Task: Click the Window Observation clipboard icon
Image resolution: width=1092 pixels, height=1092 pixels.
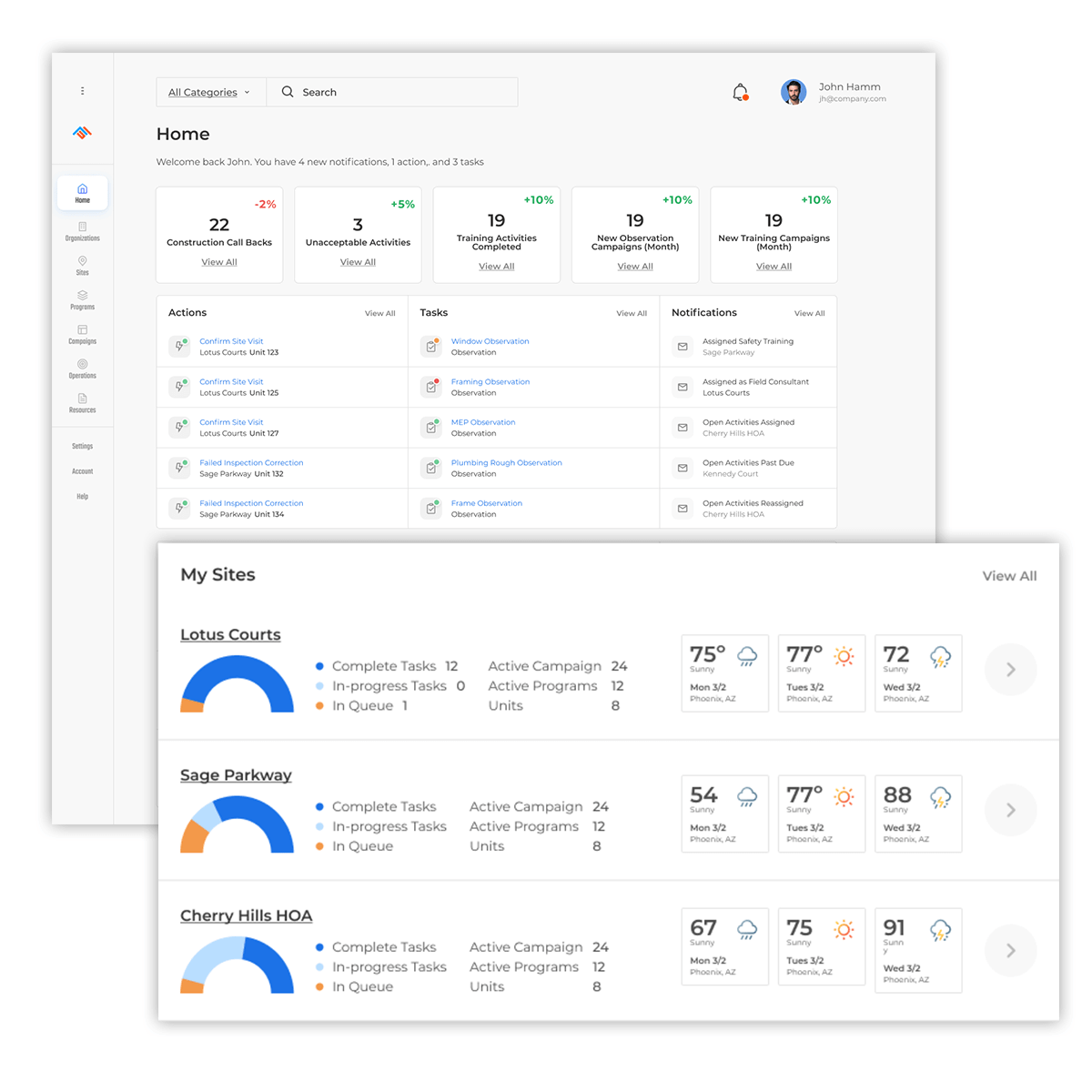Action: (431, 347)
